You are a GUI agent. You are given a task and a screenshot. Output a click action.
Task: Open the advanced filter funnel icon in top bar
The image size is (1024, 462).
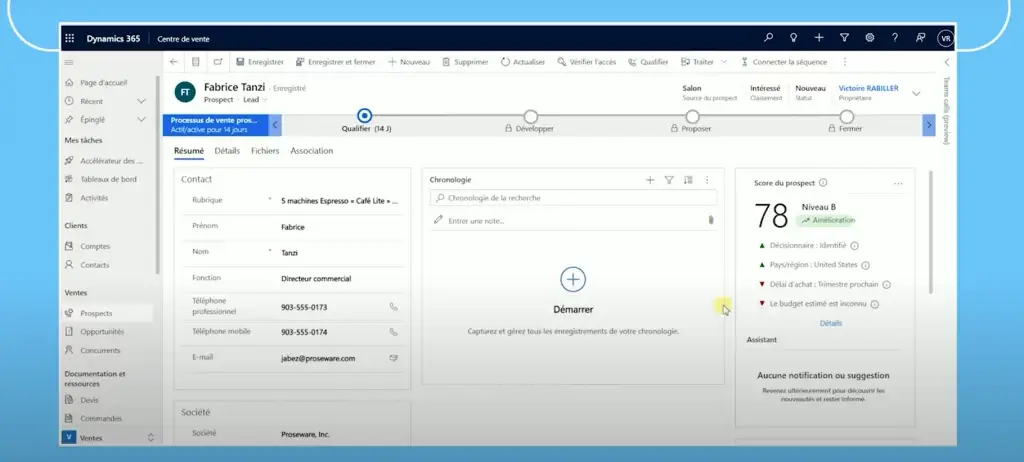tap(844, 38)
